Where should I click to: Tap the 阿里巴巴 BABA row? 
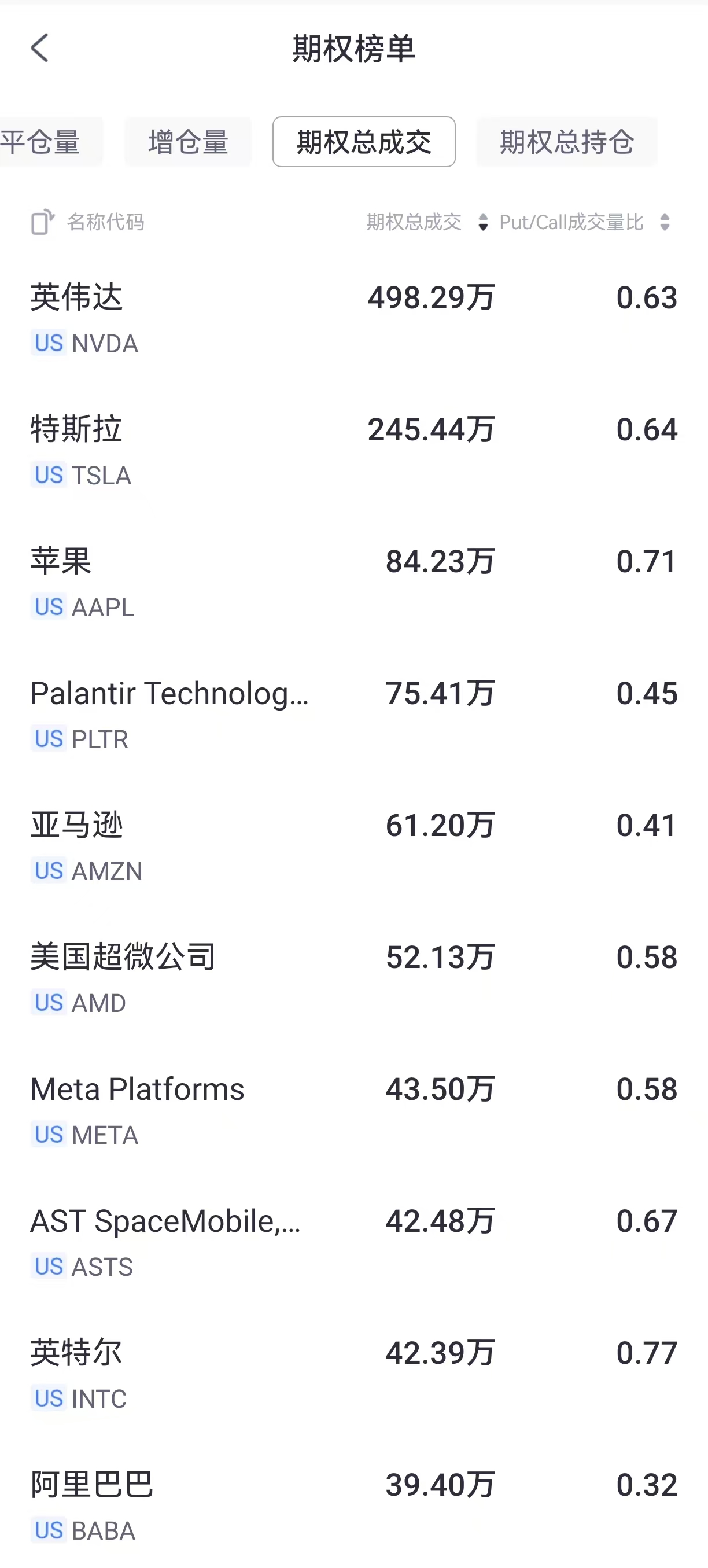(353, 1507)
